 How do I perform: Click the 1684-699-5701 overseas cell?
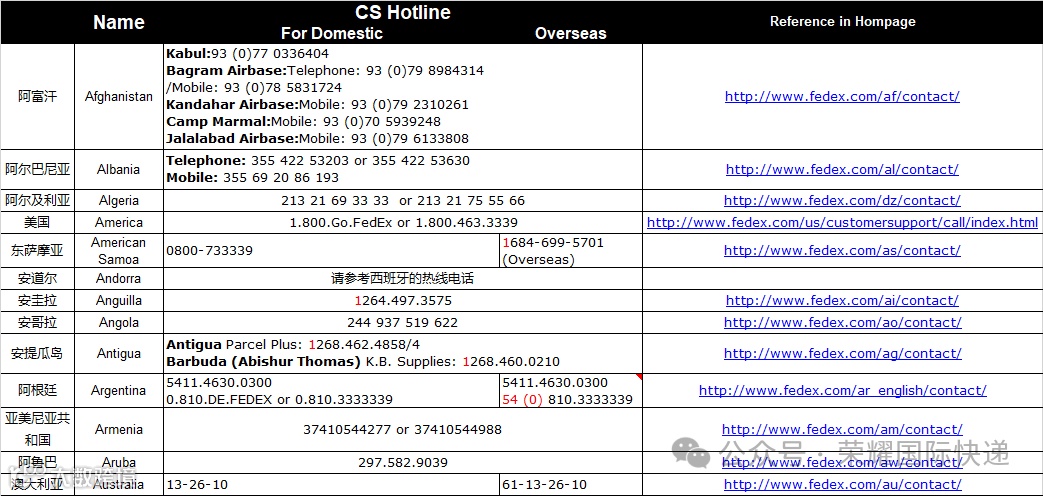[x=571, y=251]
